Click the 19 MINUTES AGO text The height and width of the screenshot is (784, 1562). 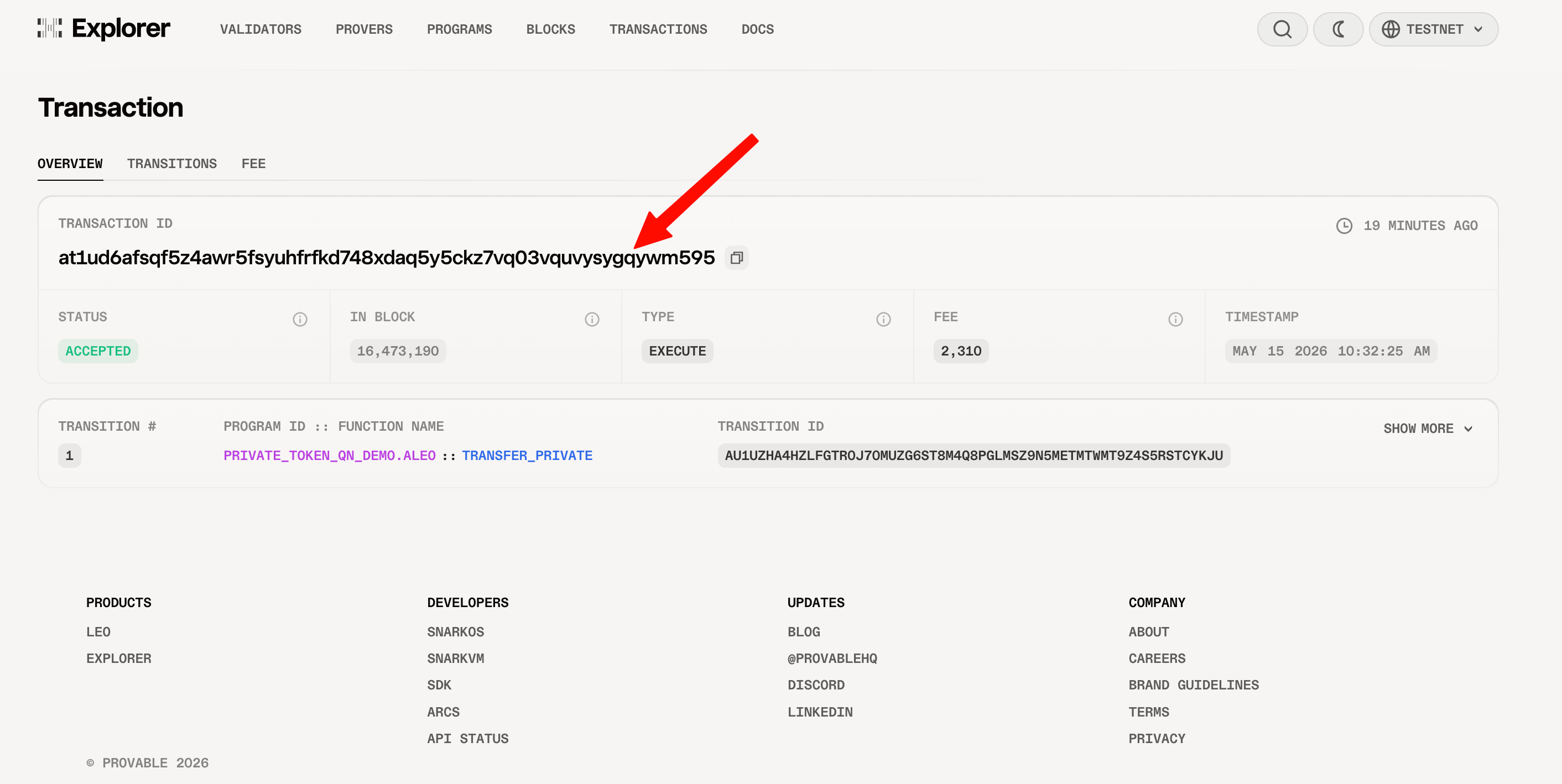coord(1420,226)
